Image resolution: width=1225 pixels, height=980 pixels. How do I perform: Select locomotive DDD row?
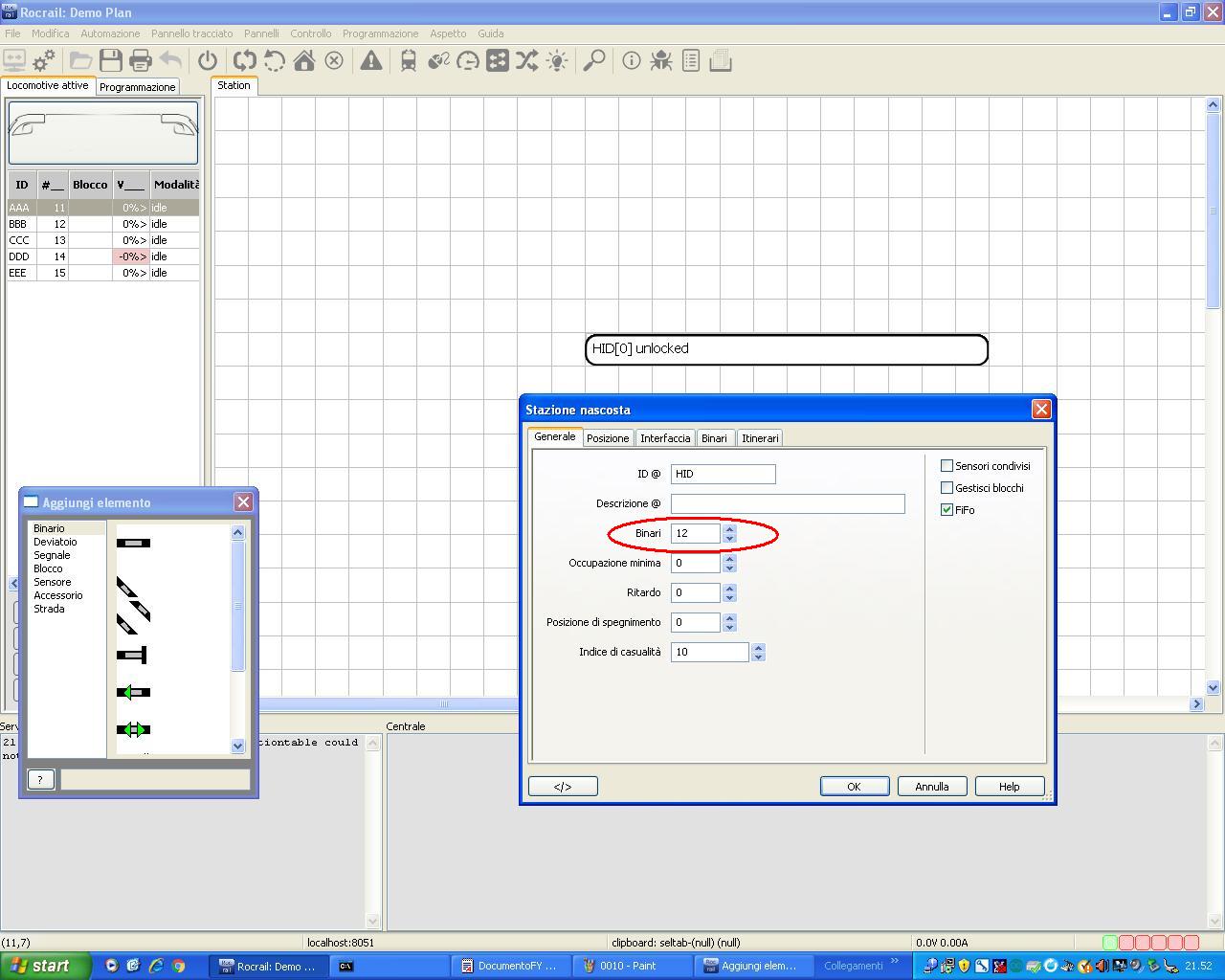[x=102, y=256]
